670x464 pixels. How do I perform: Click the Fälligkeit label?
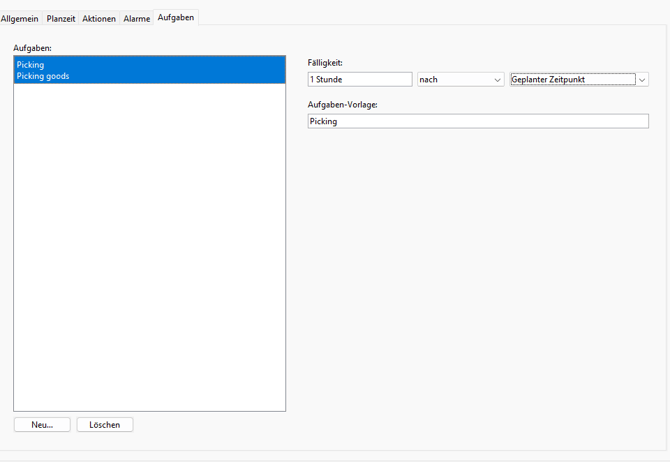pos(325,63)
